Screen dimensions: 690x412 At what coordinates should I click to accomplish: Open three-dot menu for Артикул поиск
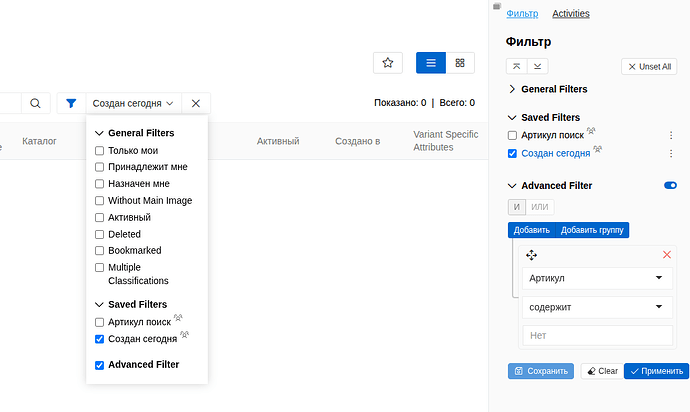point(671,136)
